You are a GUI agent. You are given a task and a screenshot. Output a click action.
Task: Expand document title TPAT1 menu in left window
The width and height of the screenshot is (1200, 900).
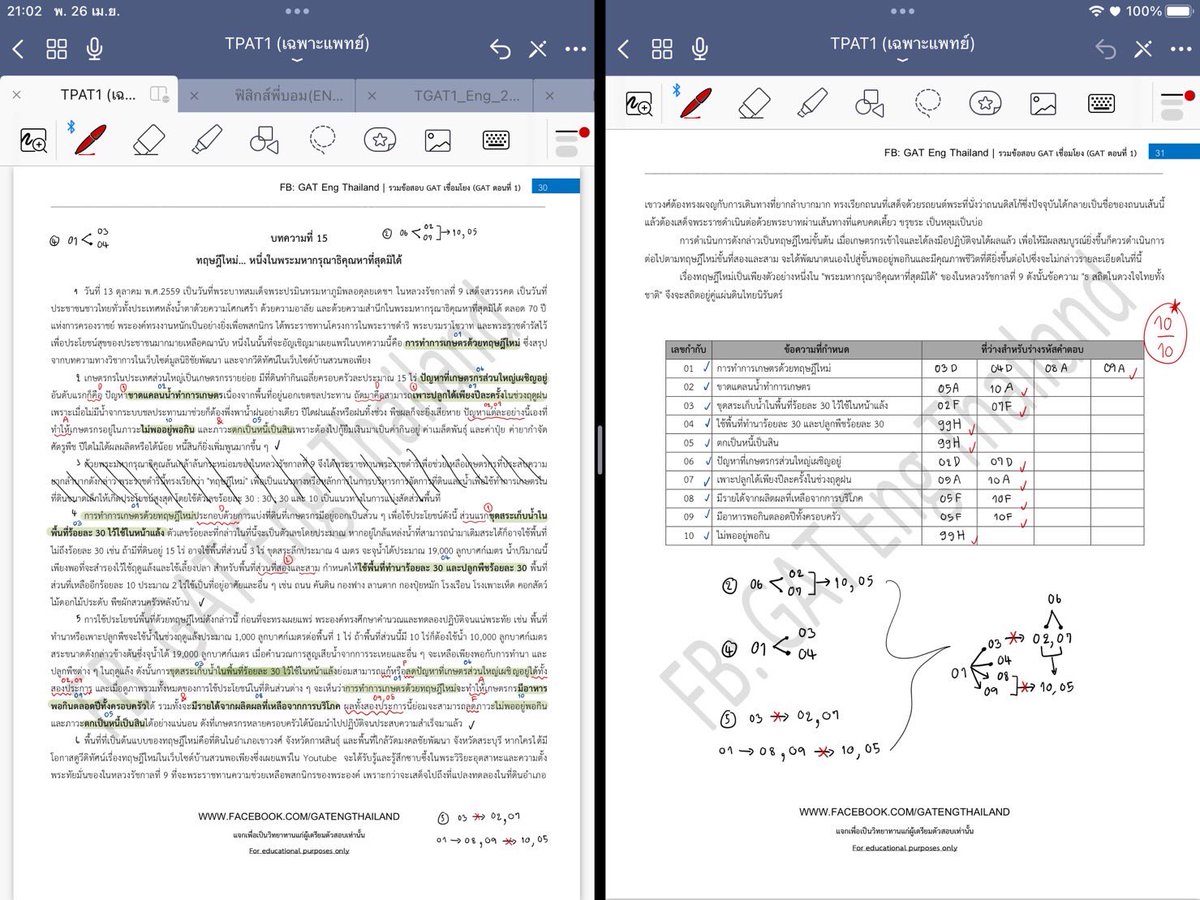click(x=297, y=60)
